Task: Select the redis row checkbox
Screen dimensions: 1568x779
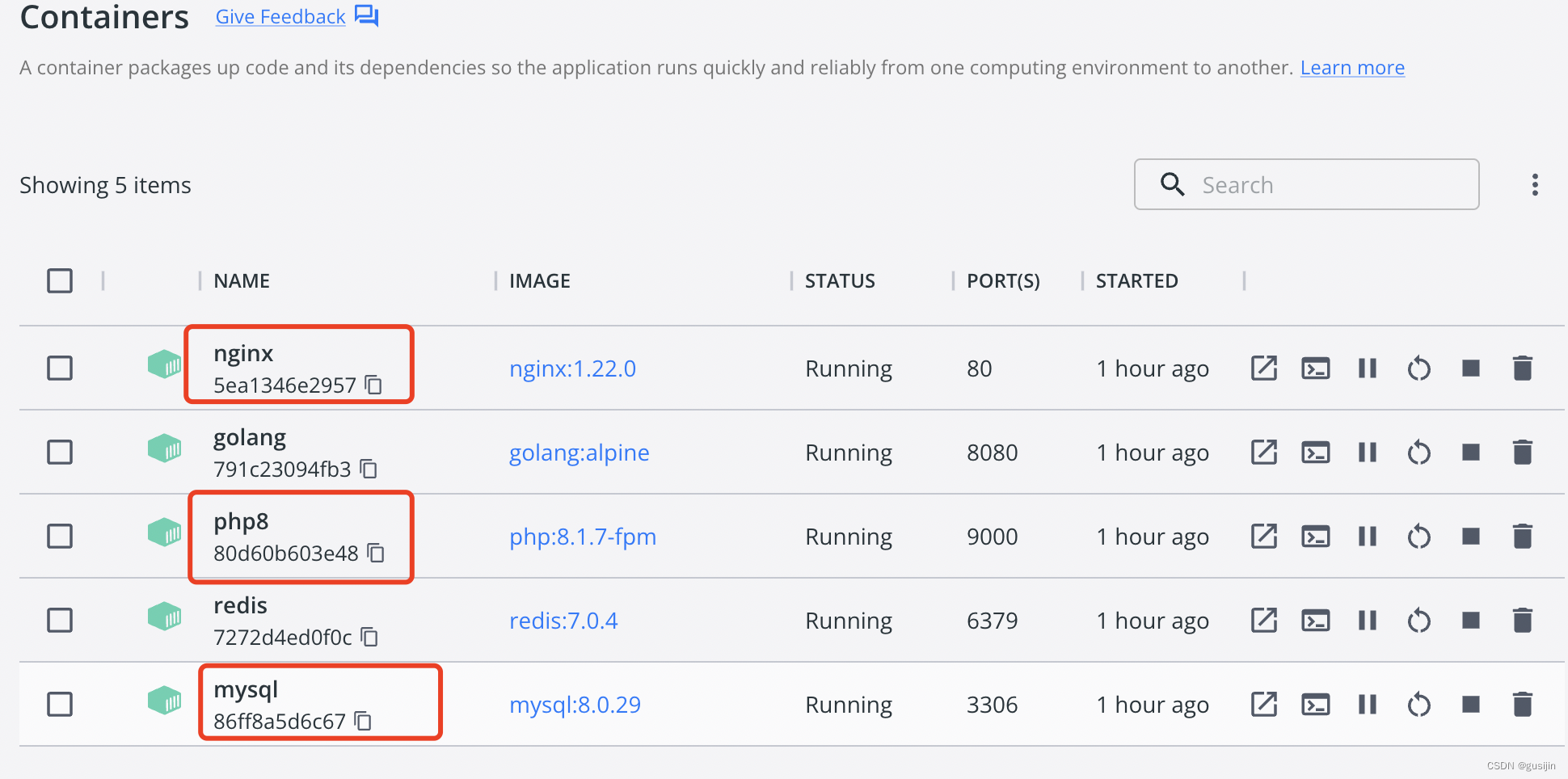Action: click(x=60, y=621)
